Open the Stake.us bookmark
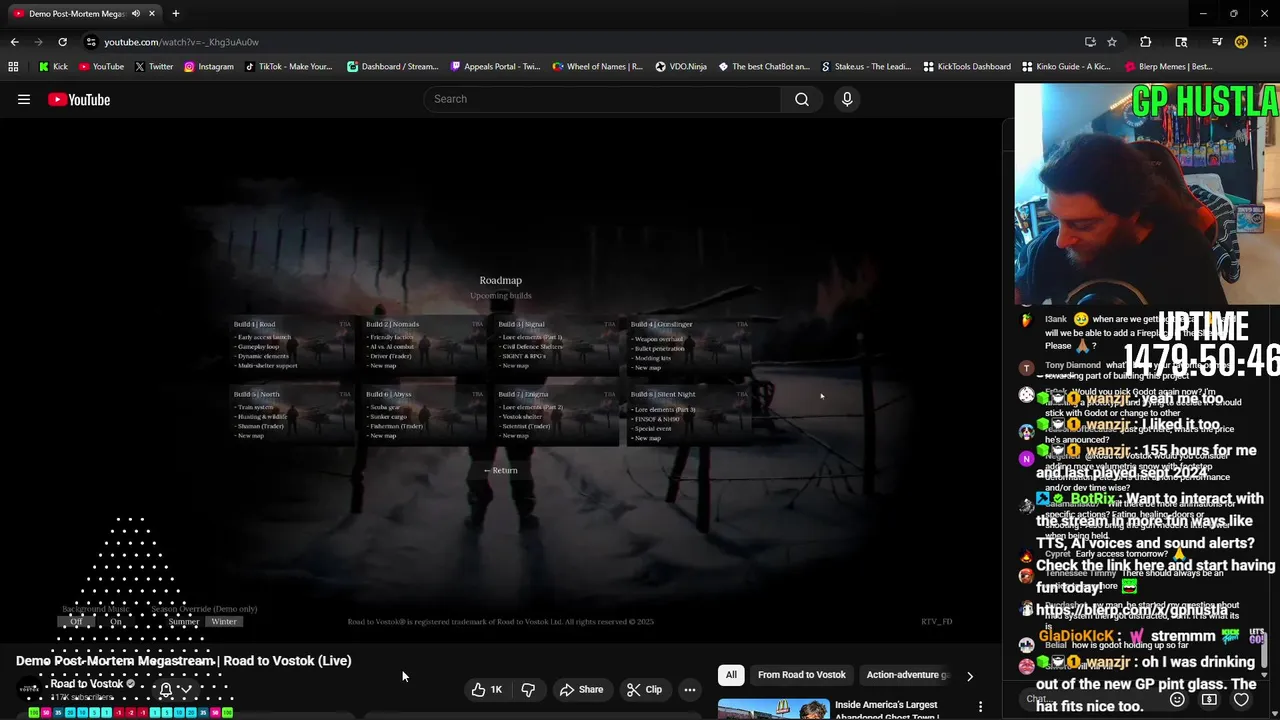This screenshot has width=1280, height=720. 866,67
